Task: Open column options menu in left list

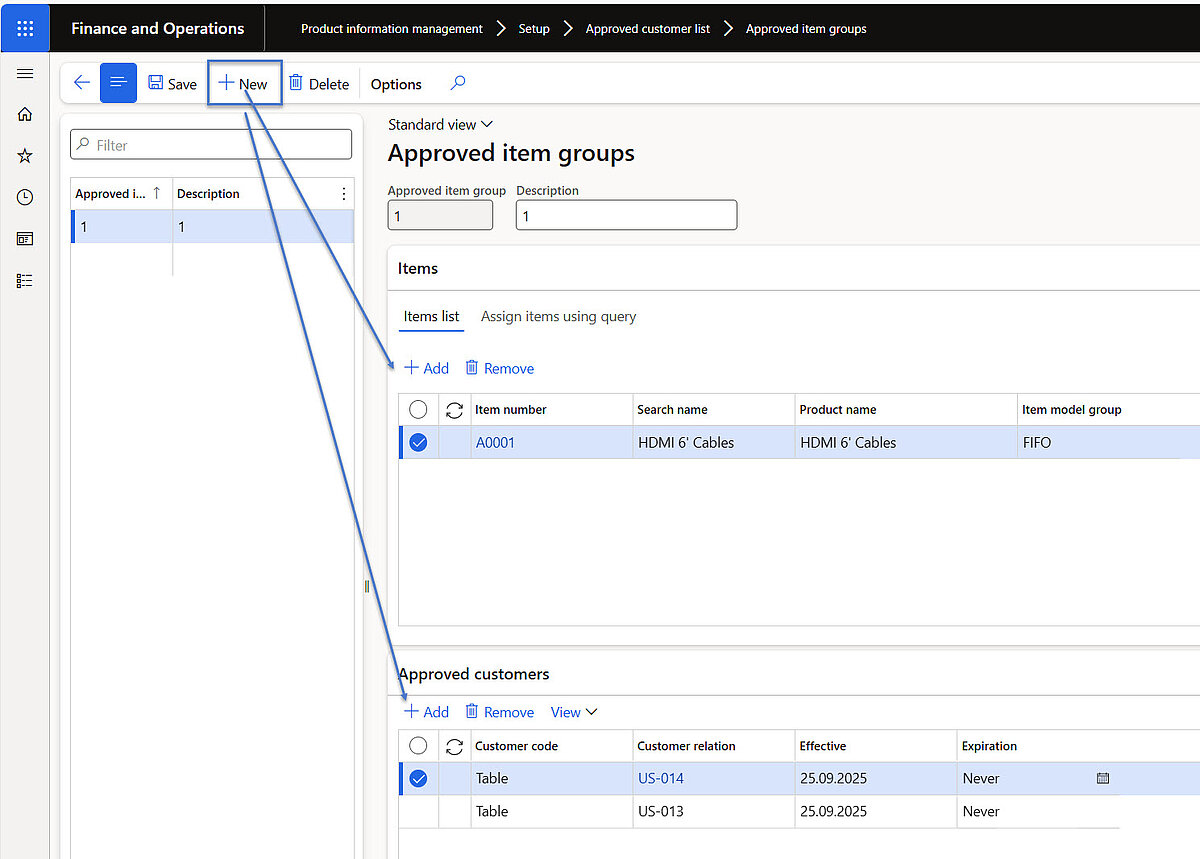Action: [344, 194]
